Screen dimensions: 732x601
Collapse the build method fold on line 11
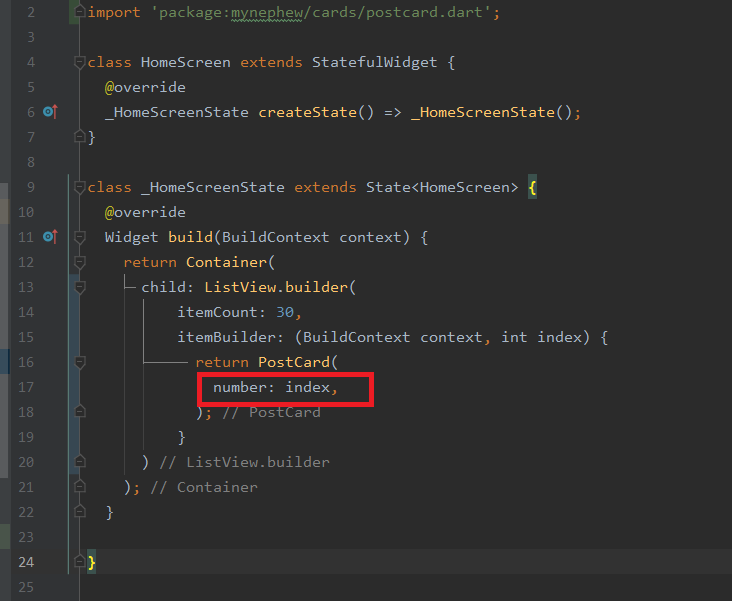click(80, 237)
